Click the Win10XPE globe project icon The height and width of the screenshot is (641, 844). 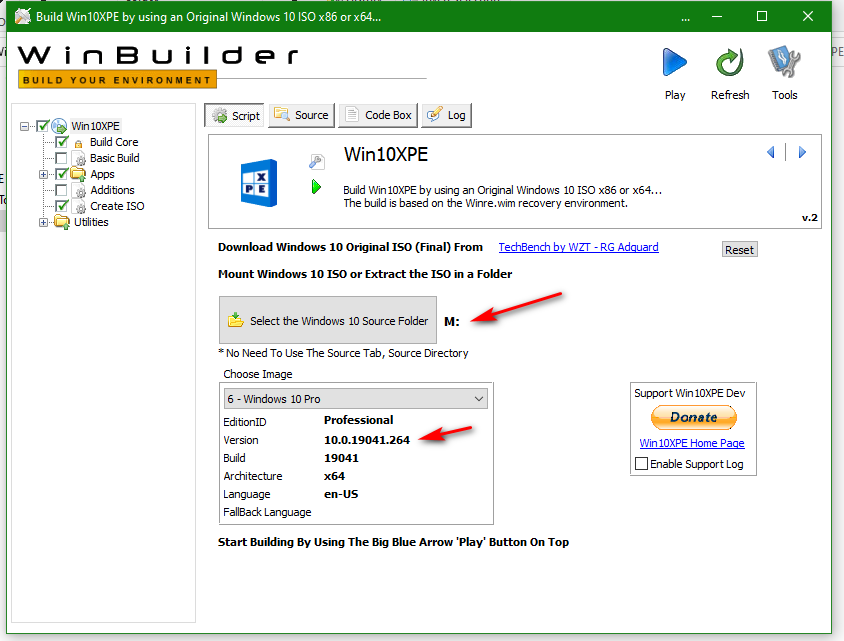59,126
